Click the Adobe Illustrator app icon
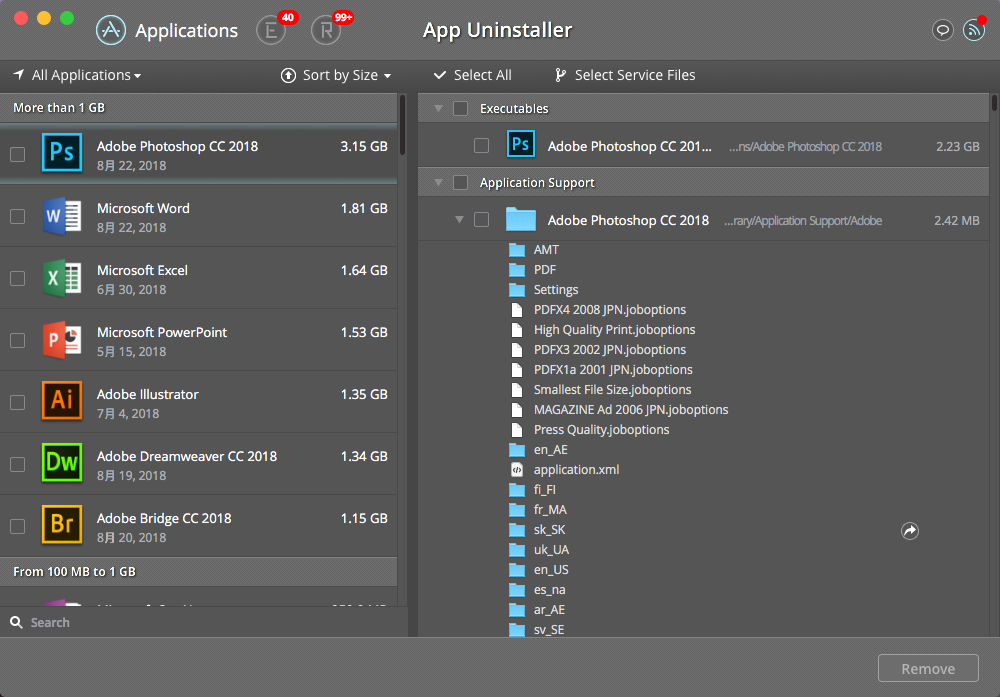Screen dimensions: 1000x697 coord(62,400)
